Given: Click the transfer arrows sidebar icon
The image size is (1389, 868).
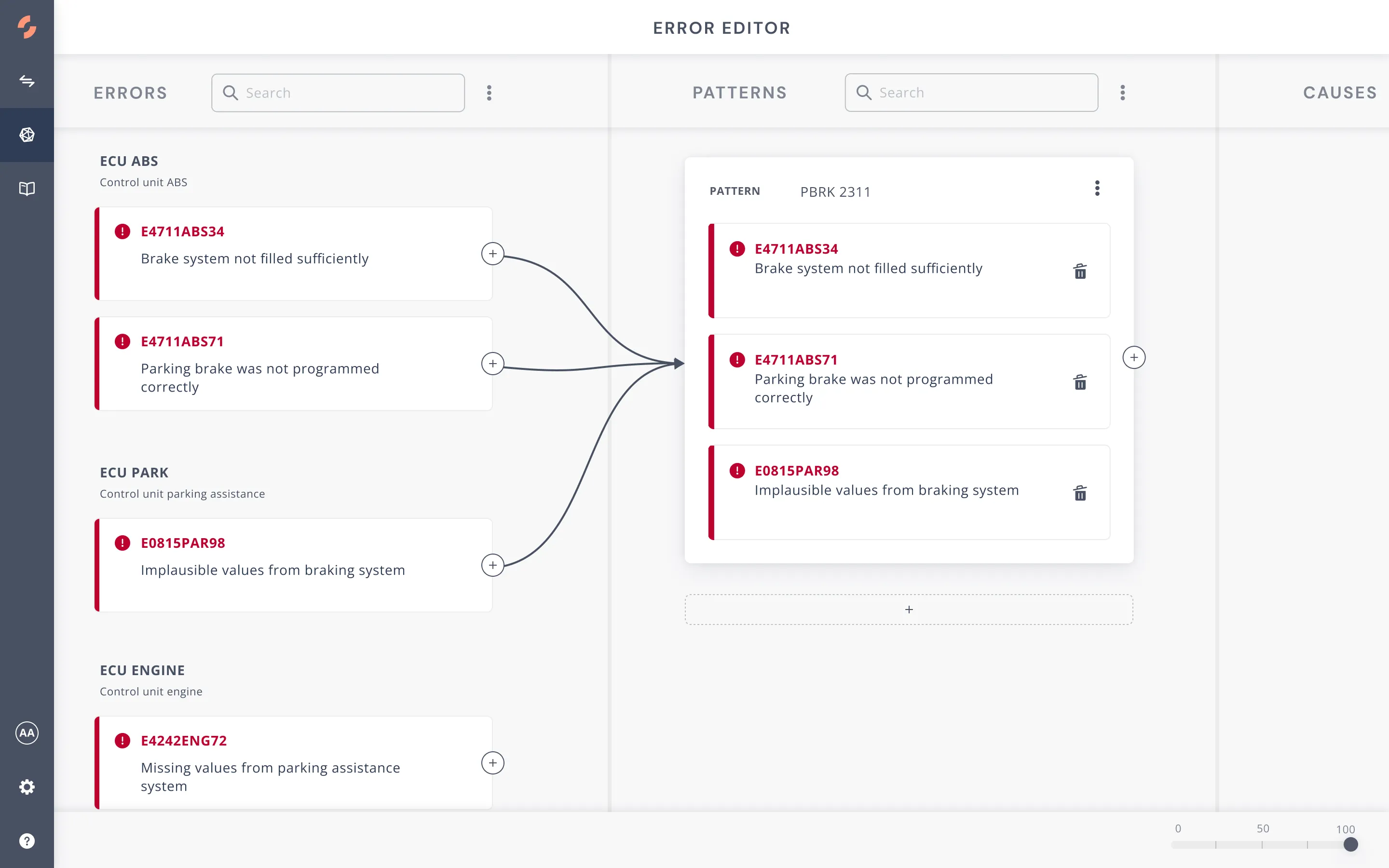Looking at the screenshot, I should [x=27, y=81].
